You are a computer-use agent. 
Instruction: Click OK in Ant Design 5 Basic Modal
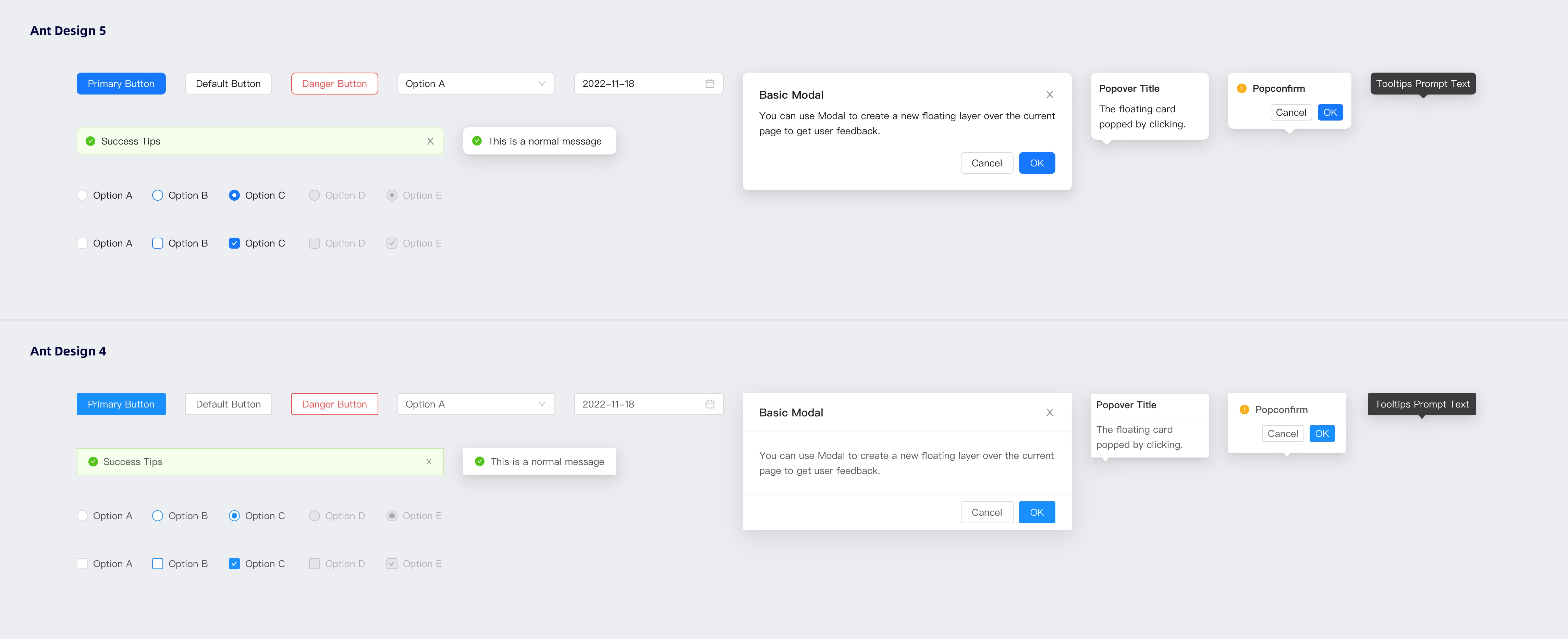(1037, 163)
